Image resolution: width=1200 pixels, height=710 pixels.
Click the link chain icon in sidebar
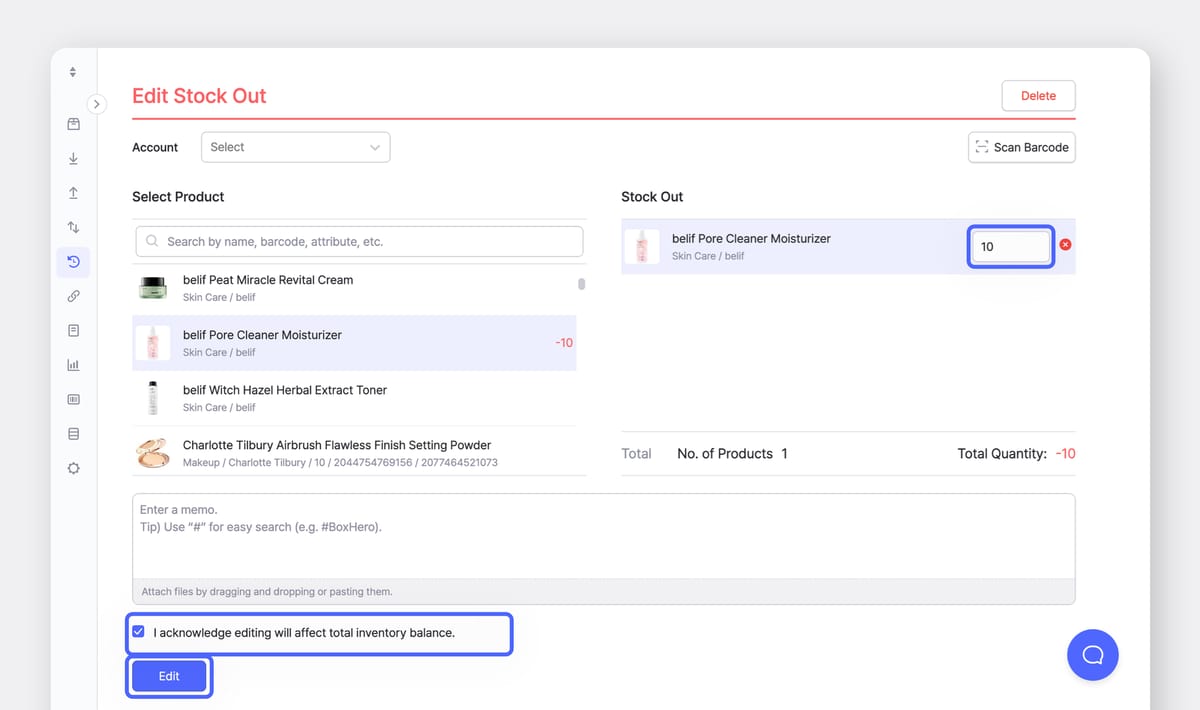coord(73,297)
